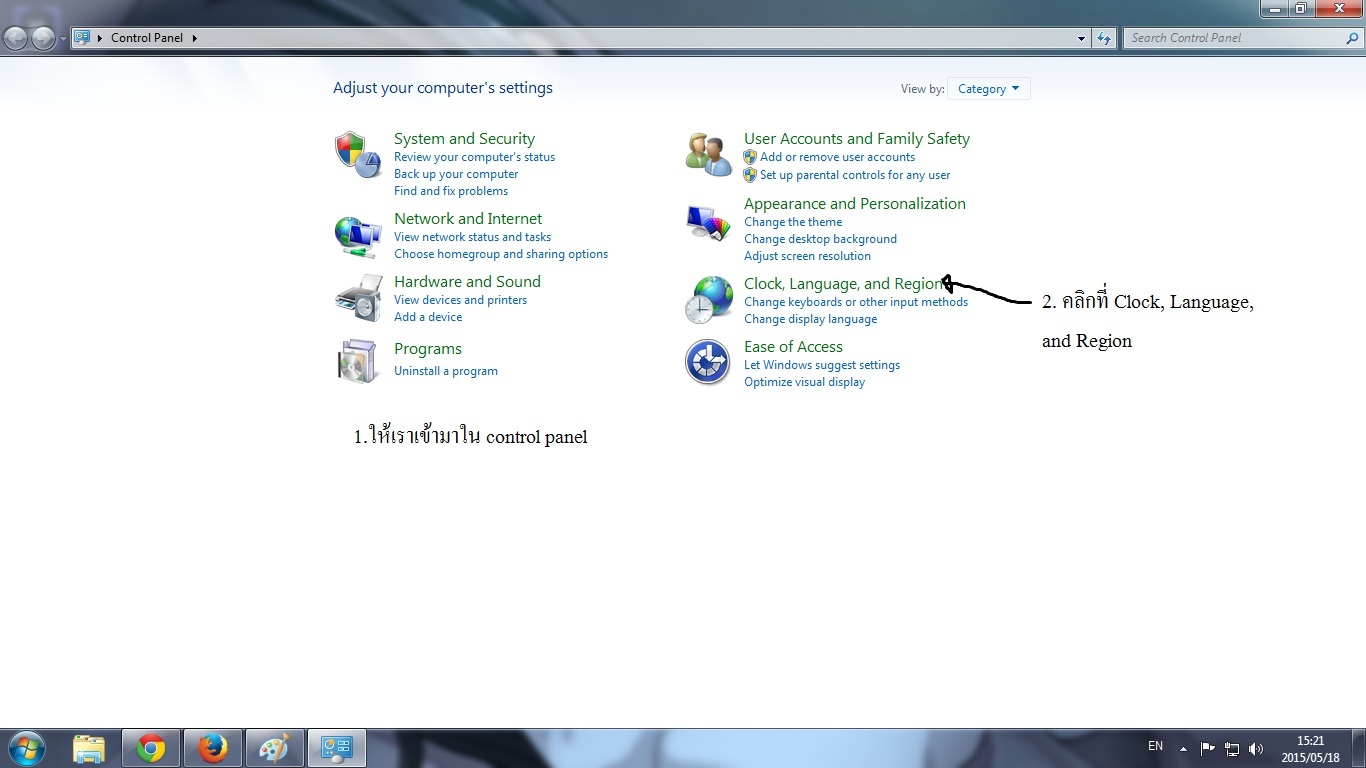Open Change display language link
Image resolution: width=1366 pixels, height=768 pixels.
[810, 319]
